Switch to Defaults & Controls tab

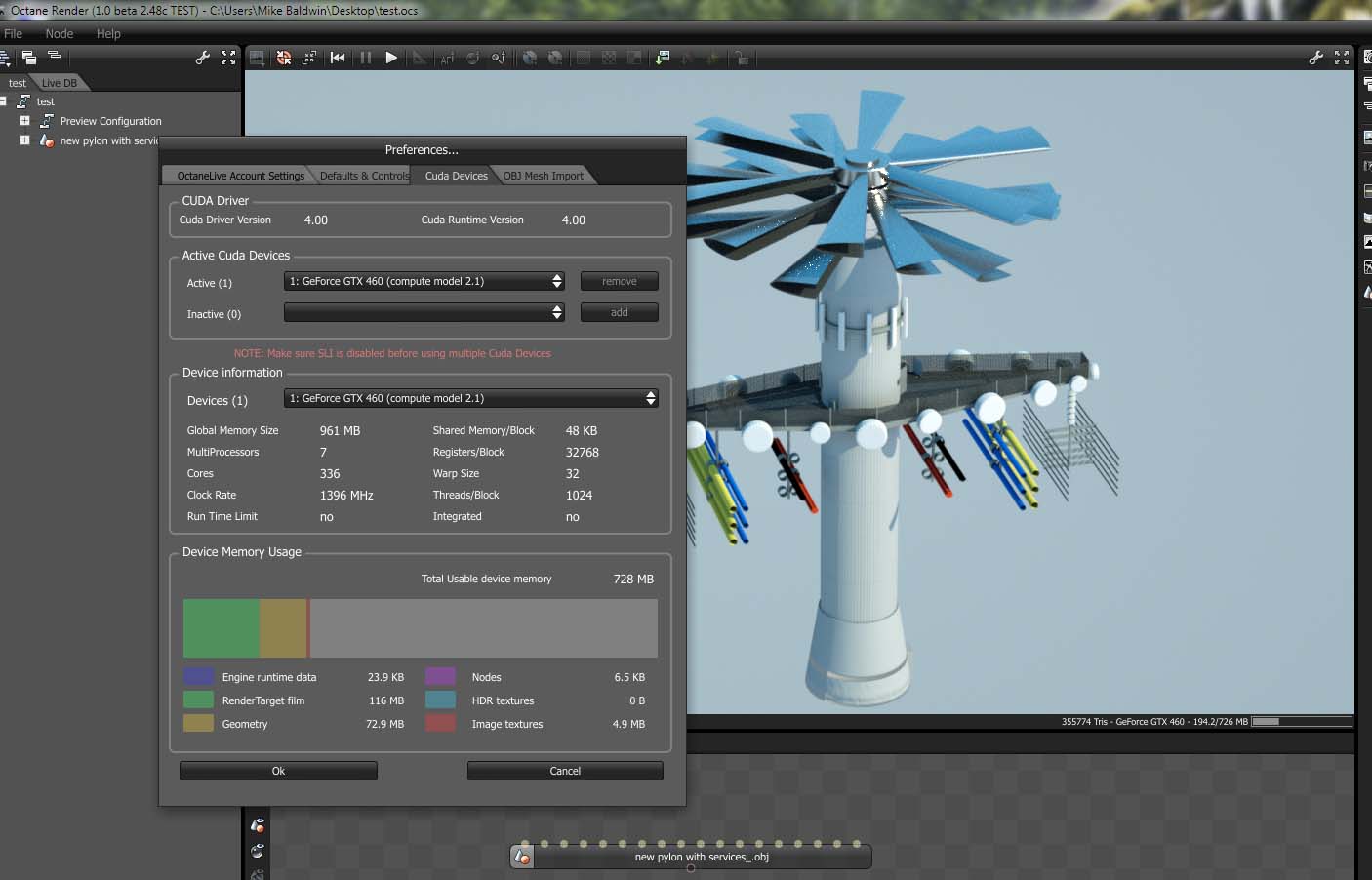364,176
